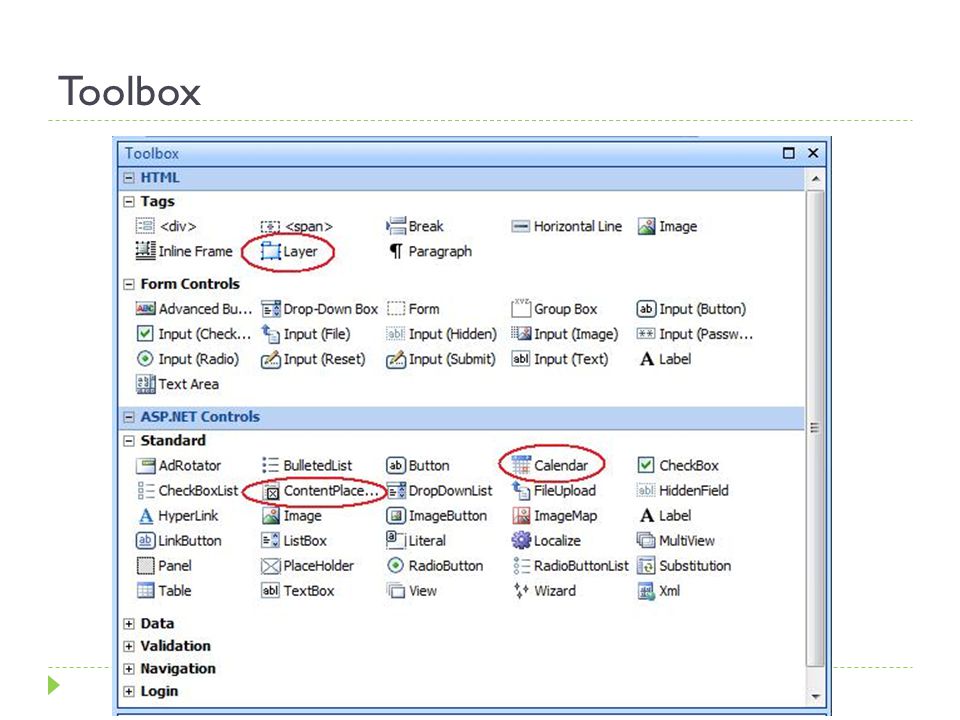Choose the RadioButtonList icon

521,566
